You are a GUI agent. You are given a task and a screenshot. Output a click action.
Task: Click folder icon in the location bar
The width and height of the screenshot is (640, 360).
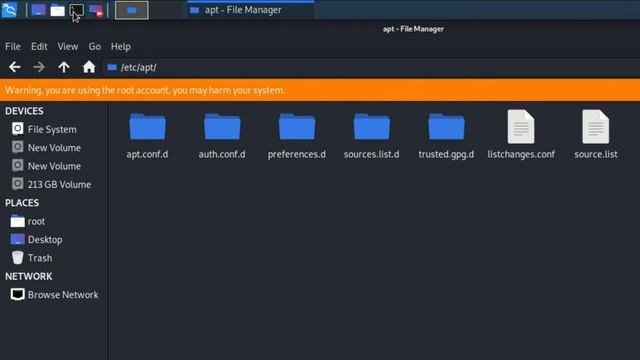click(x=112, y=67)
